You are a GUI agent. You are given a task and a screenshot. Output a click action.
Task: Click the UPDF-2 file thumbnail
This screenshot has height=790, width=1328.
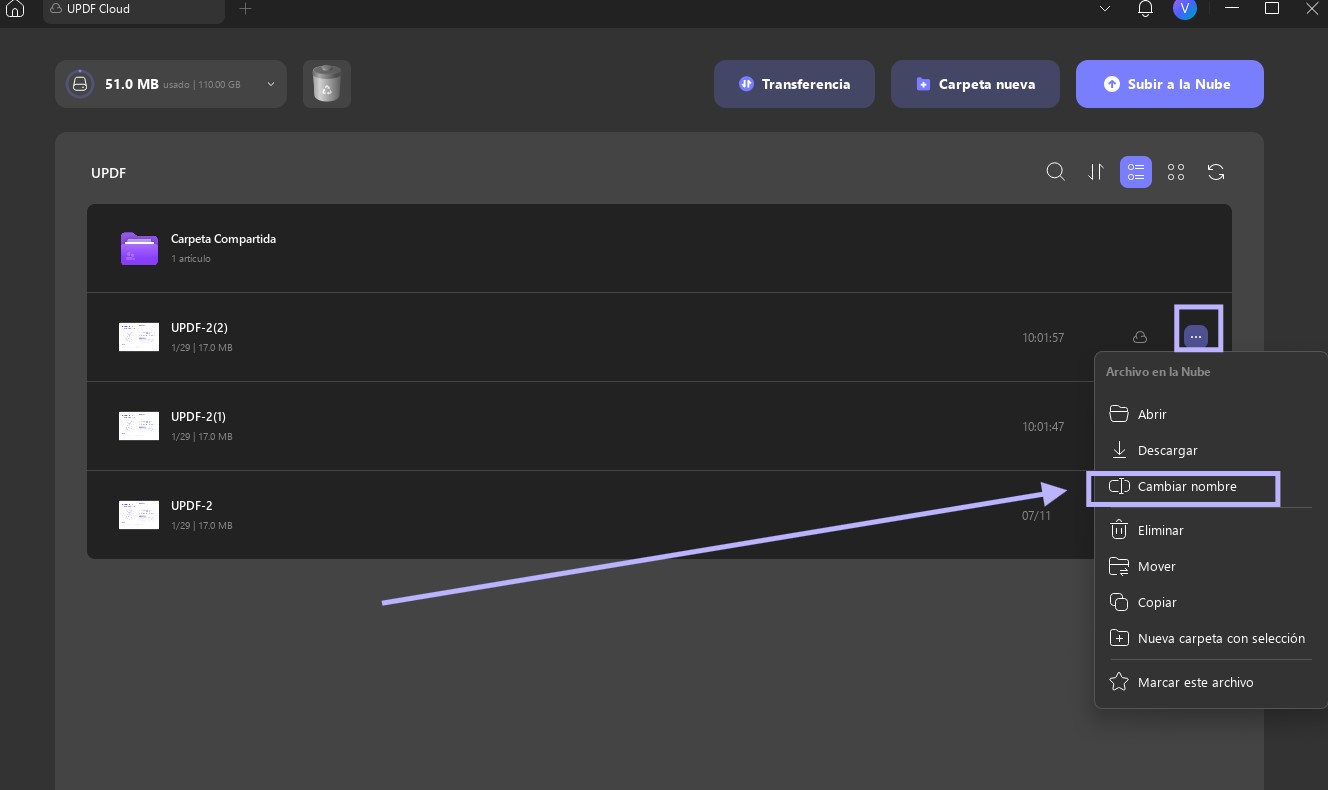click(139, 515)
